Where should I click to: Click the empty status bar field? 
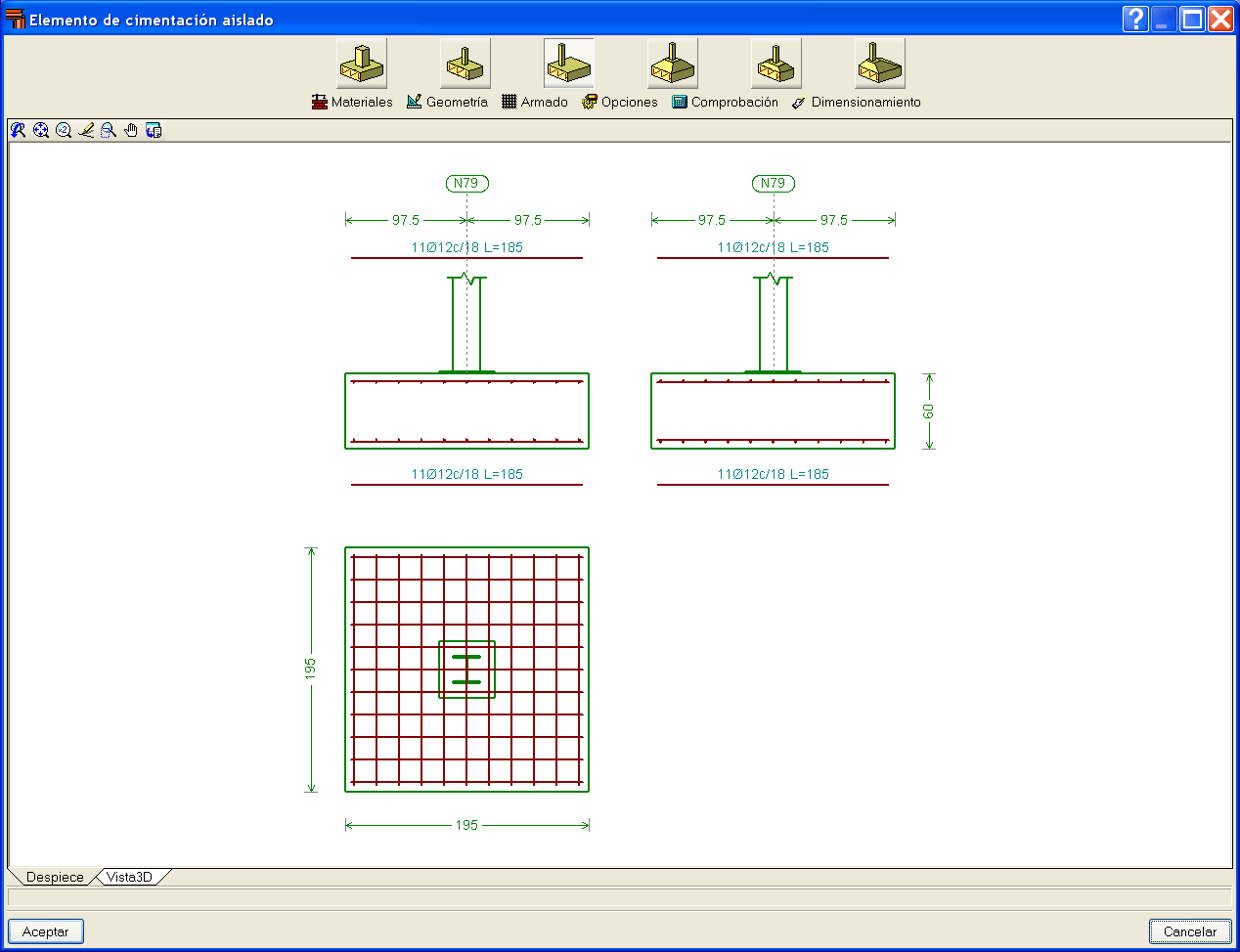(x=620, y=897)
